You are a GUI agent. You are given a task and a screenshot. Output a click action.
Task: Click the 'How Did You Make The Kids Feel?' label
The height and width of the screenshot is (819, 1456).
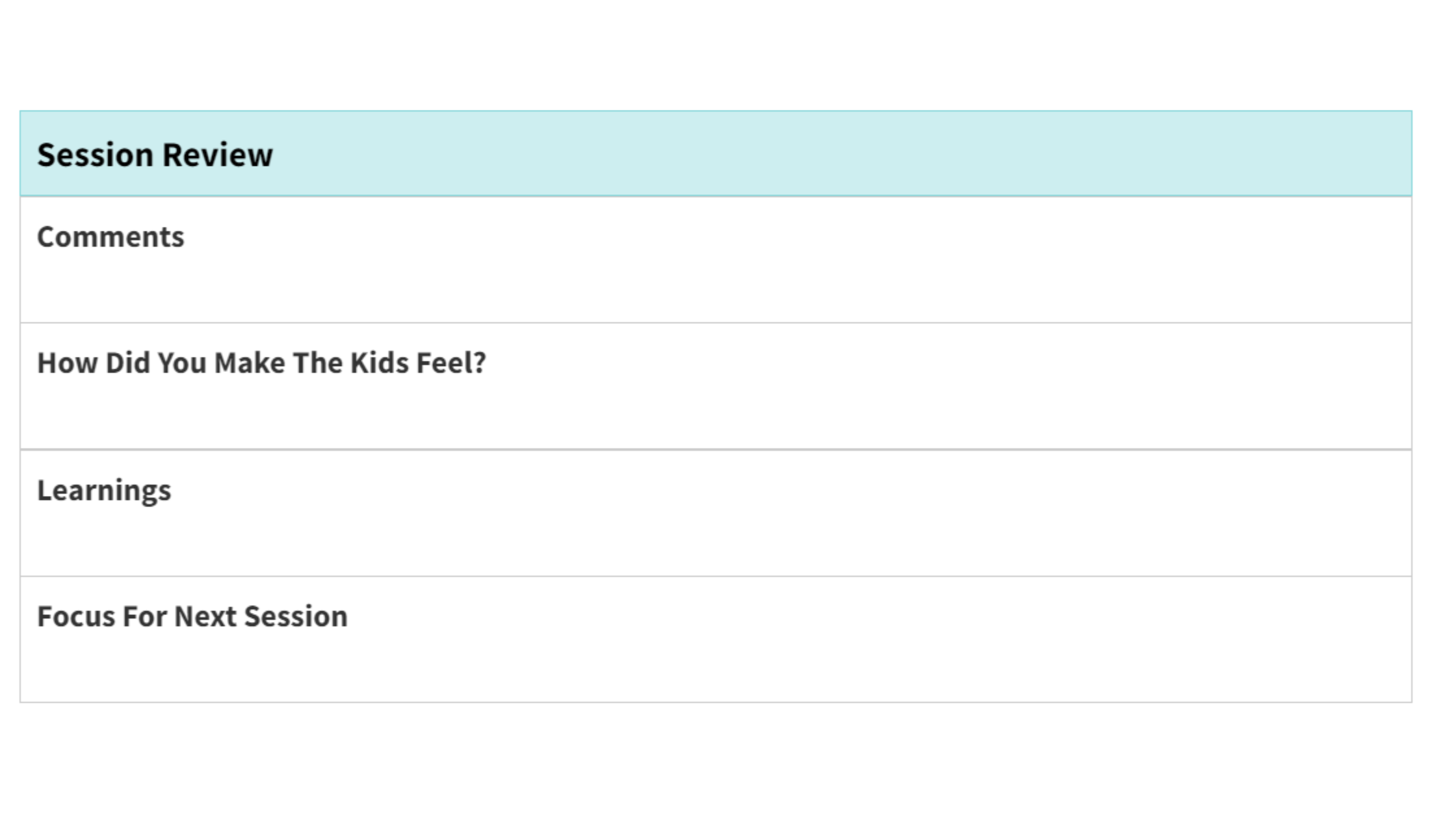click(261, 363)
